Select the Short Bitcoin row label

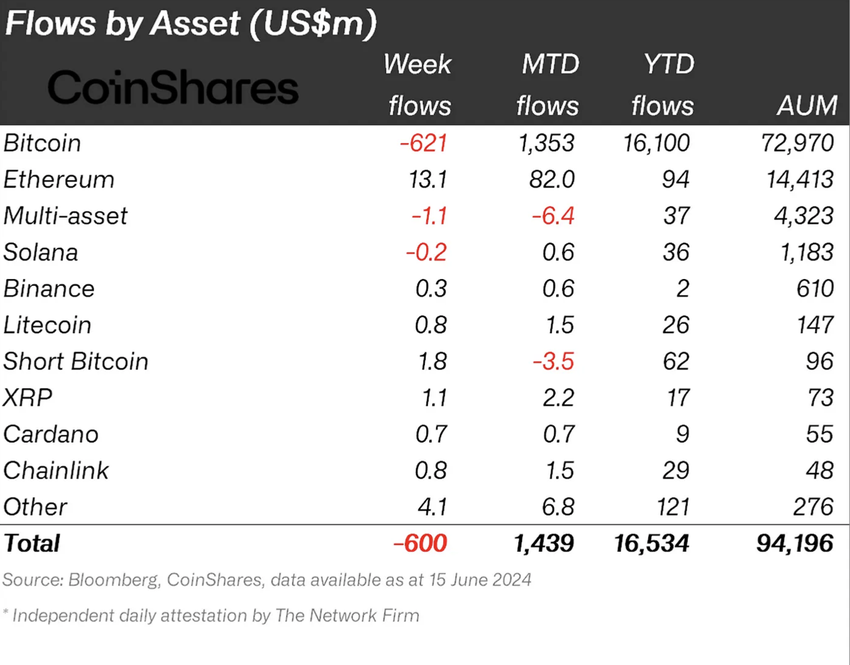click(76, 361)
